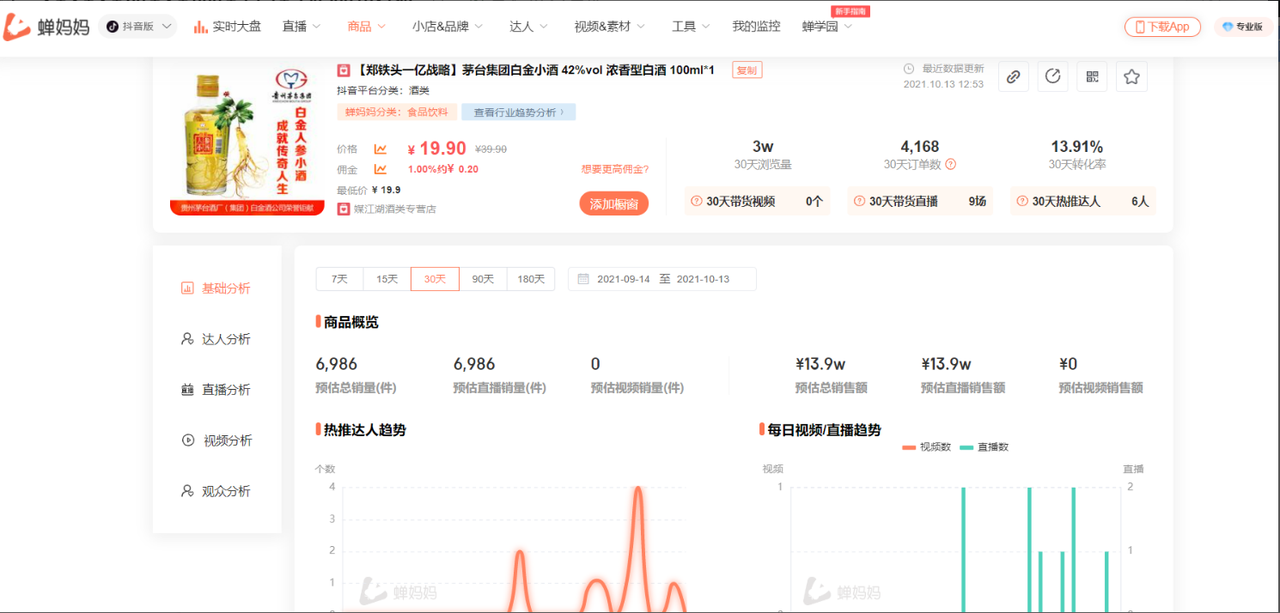Expand the 视频&素材 menu
The image size is (1280, 613).
click(609, 27)
